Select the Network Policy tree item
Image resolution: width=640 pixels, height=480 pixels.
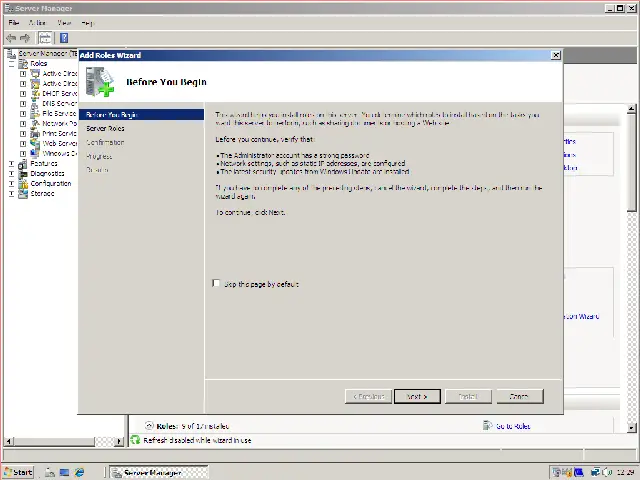(59, 124)
